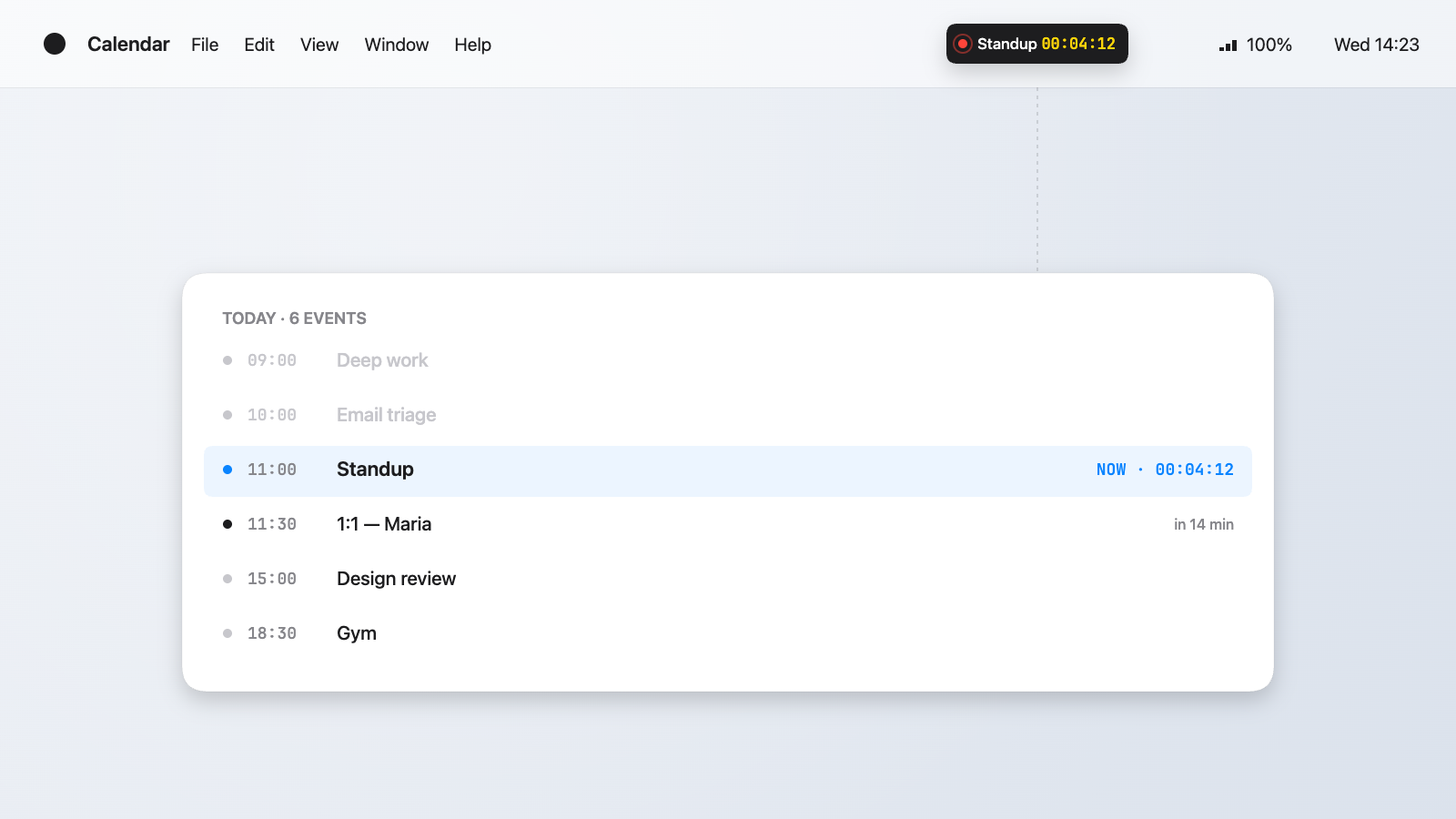Click the gray dot beside Email triage

pos(227,415)
